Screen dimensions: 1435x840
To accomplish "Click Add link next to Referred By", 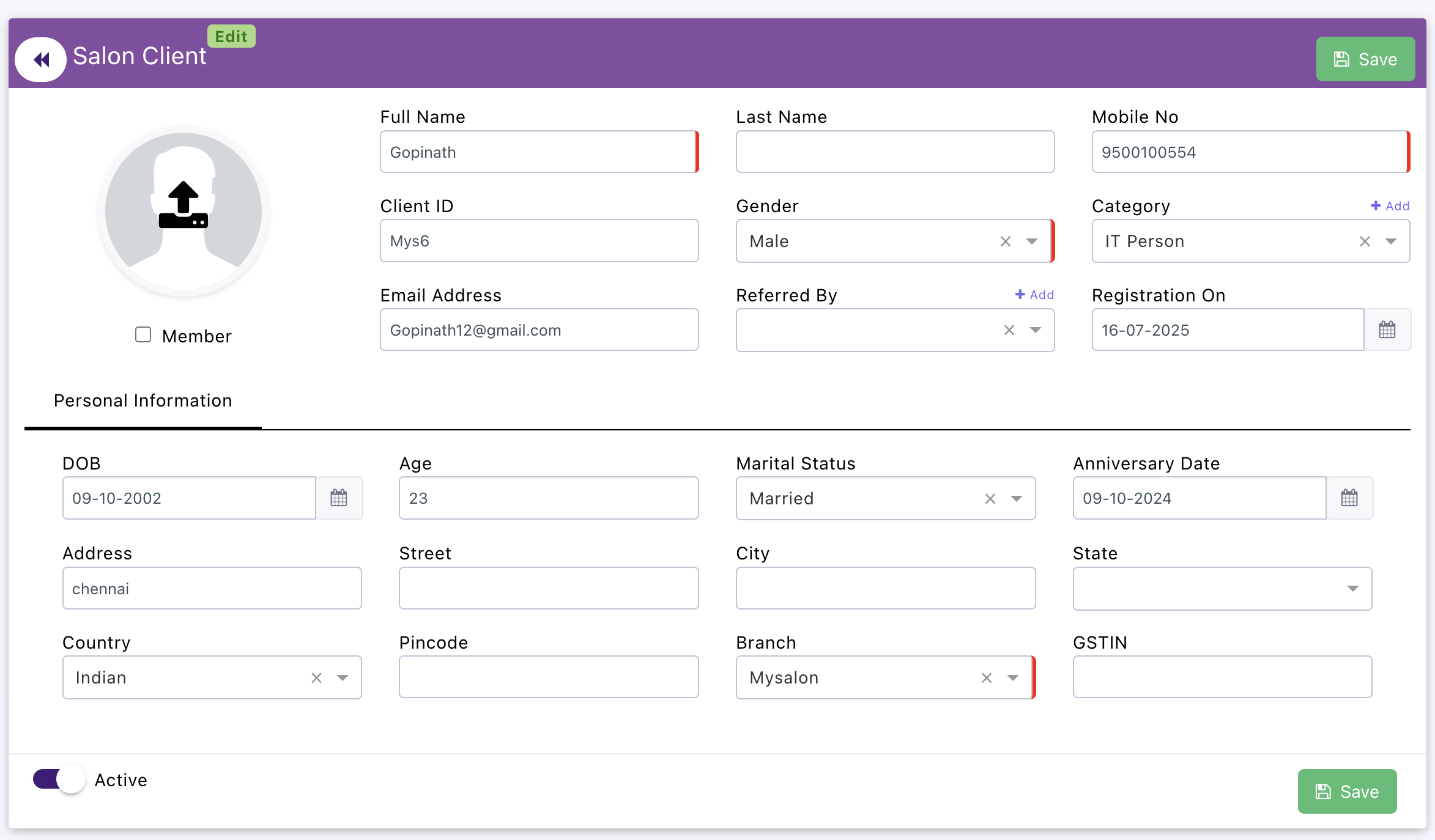I will click(1034, 295).
